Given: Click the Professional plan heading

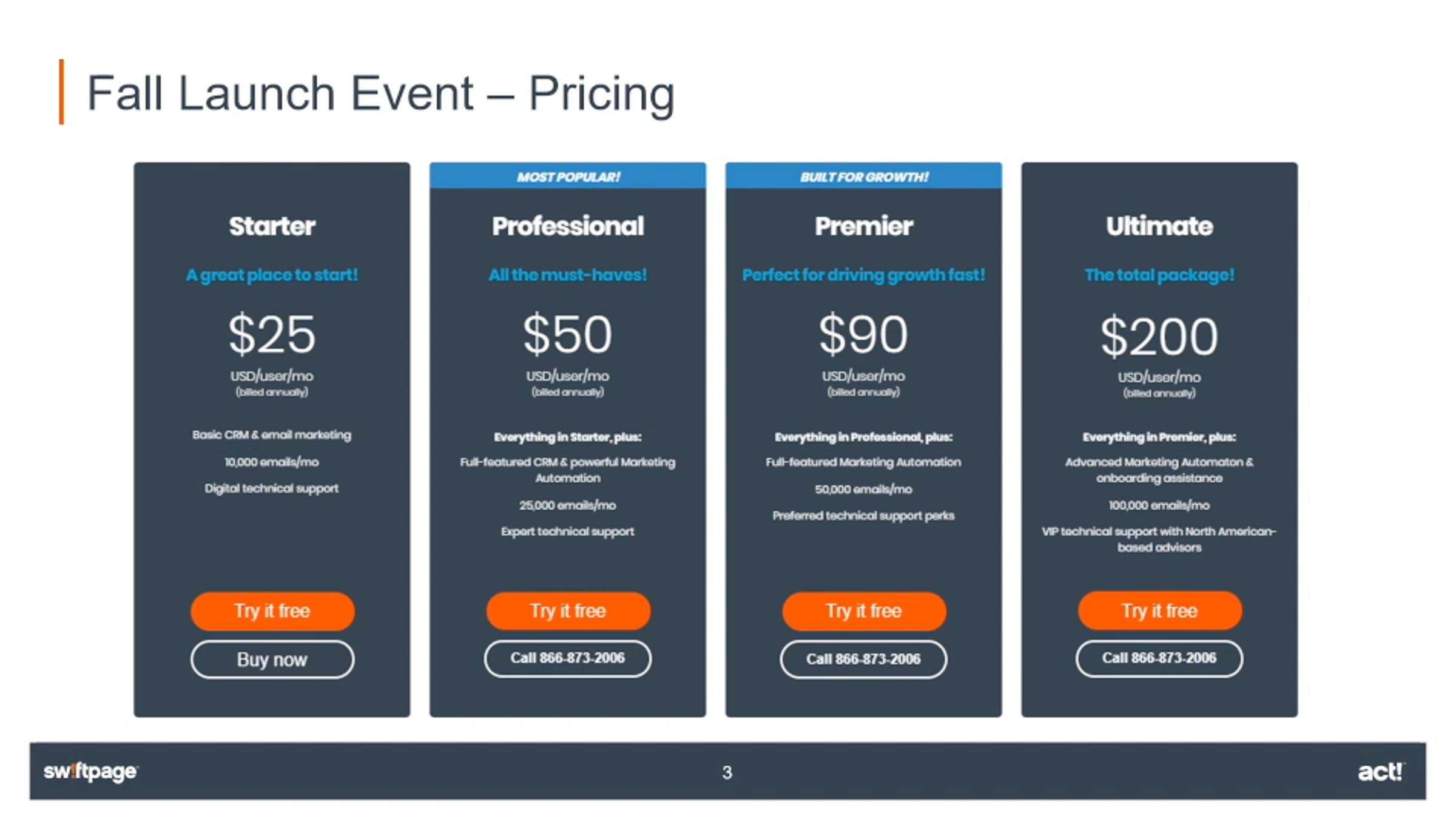Looking at the screenshot, I should (568, 226).
